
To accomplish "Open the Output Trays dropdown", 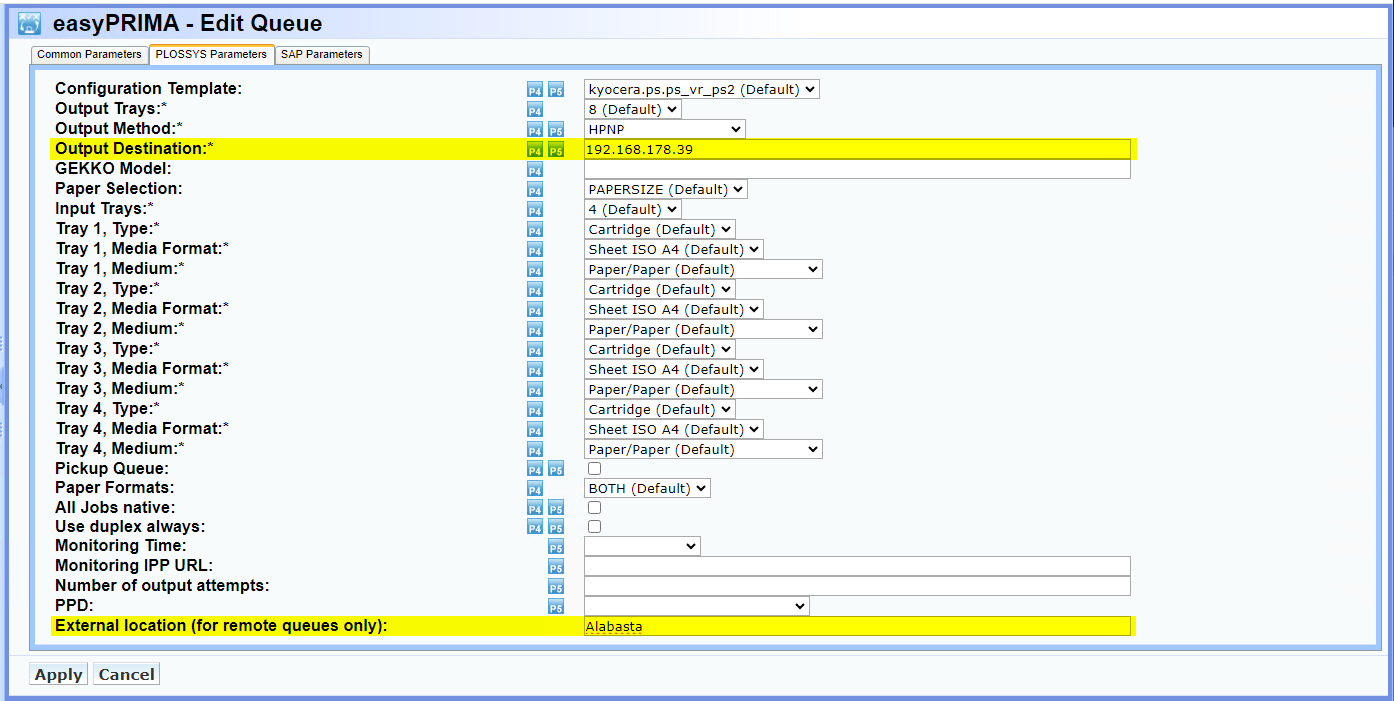I will (632, 109).
